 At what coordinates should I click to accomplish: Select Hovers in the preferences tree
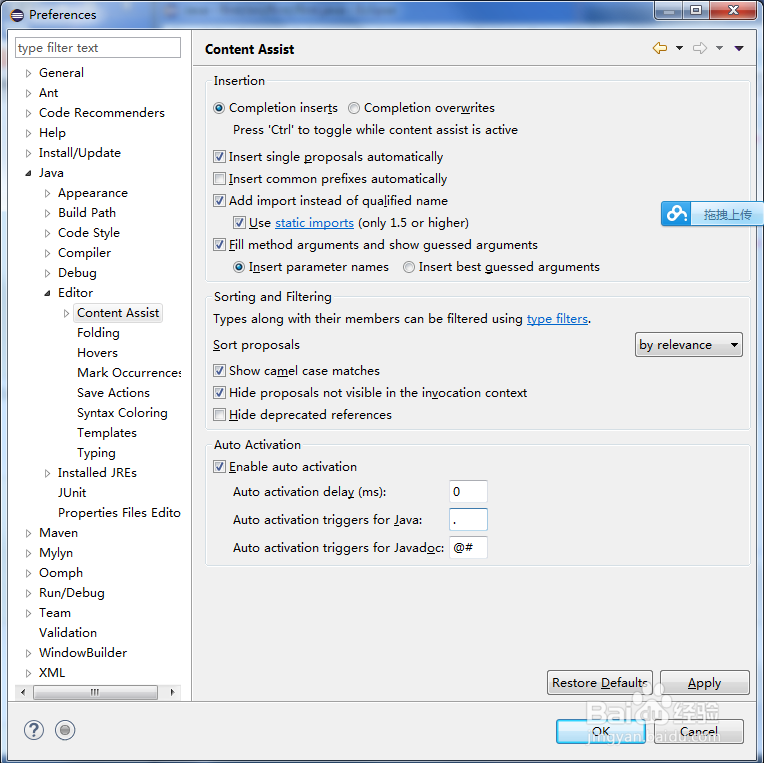[97, 353]
